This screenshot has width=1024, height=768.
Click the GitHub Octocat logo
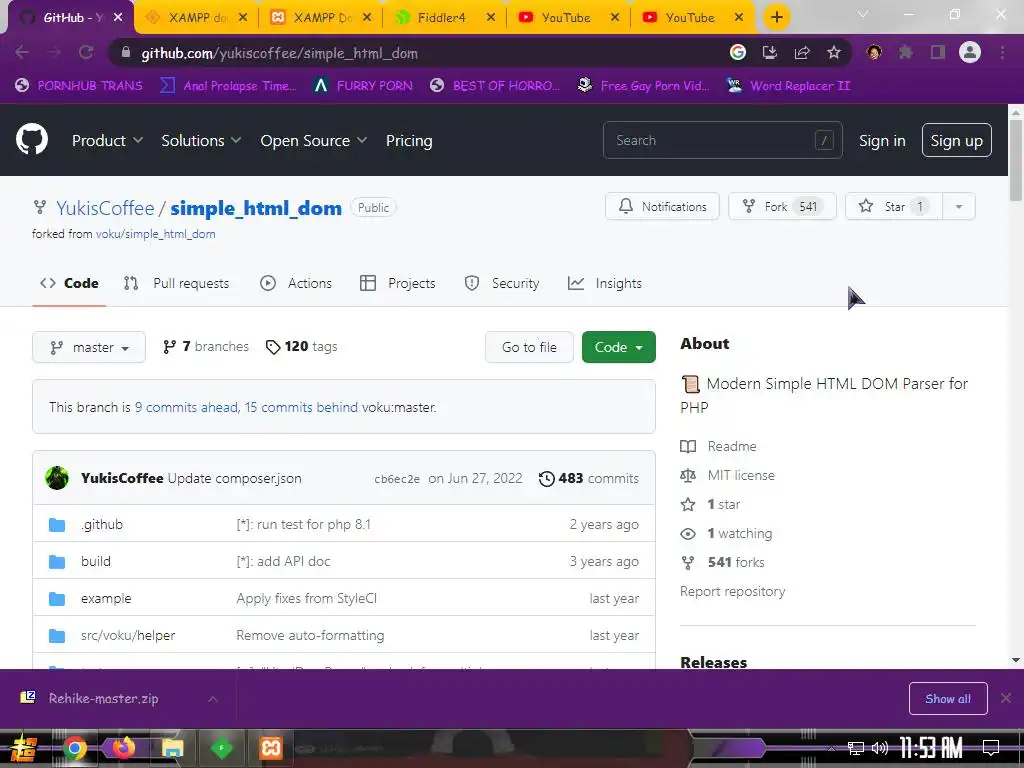click(x=31, y=139)
